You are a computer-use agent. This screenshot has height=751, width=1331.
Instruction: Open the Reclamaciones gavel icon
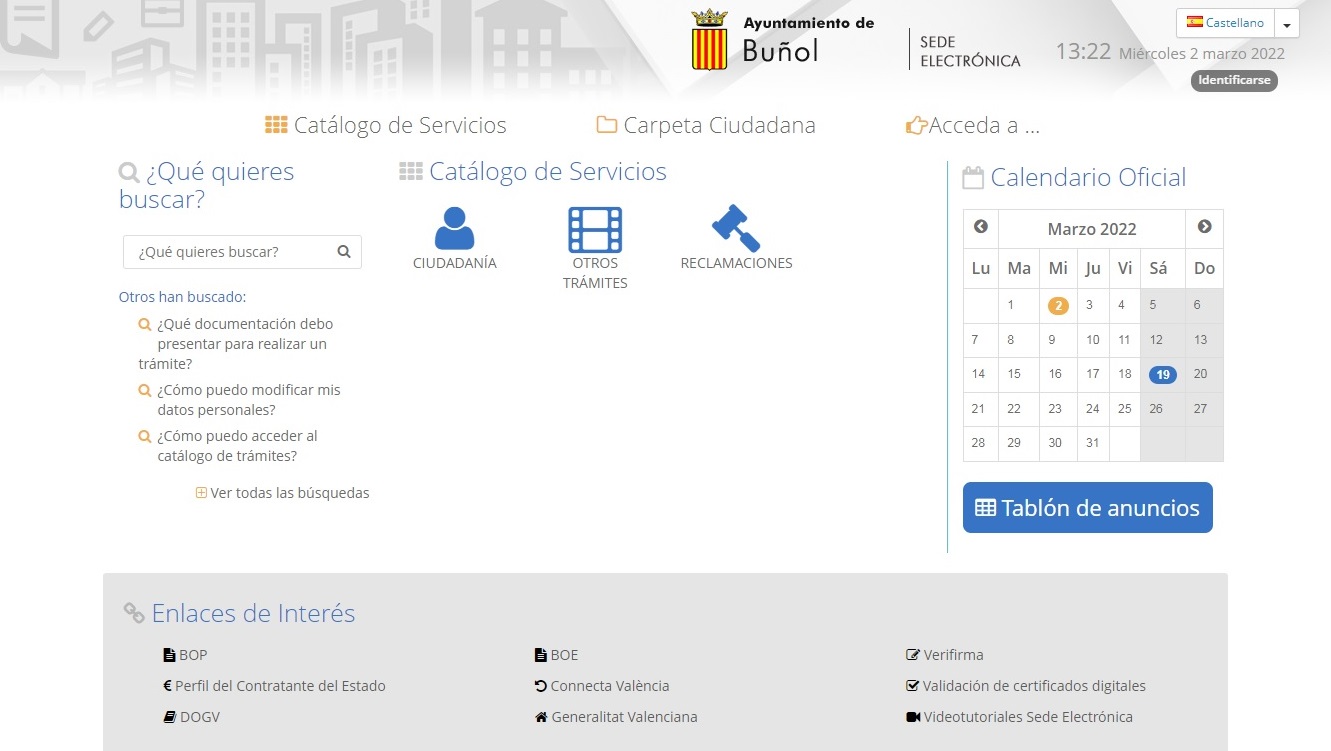(736, 229)
